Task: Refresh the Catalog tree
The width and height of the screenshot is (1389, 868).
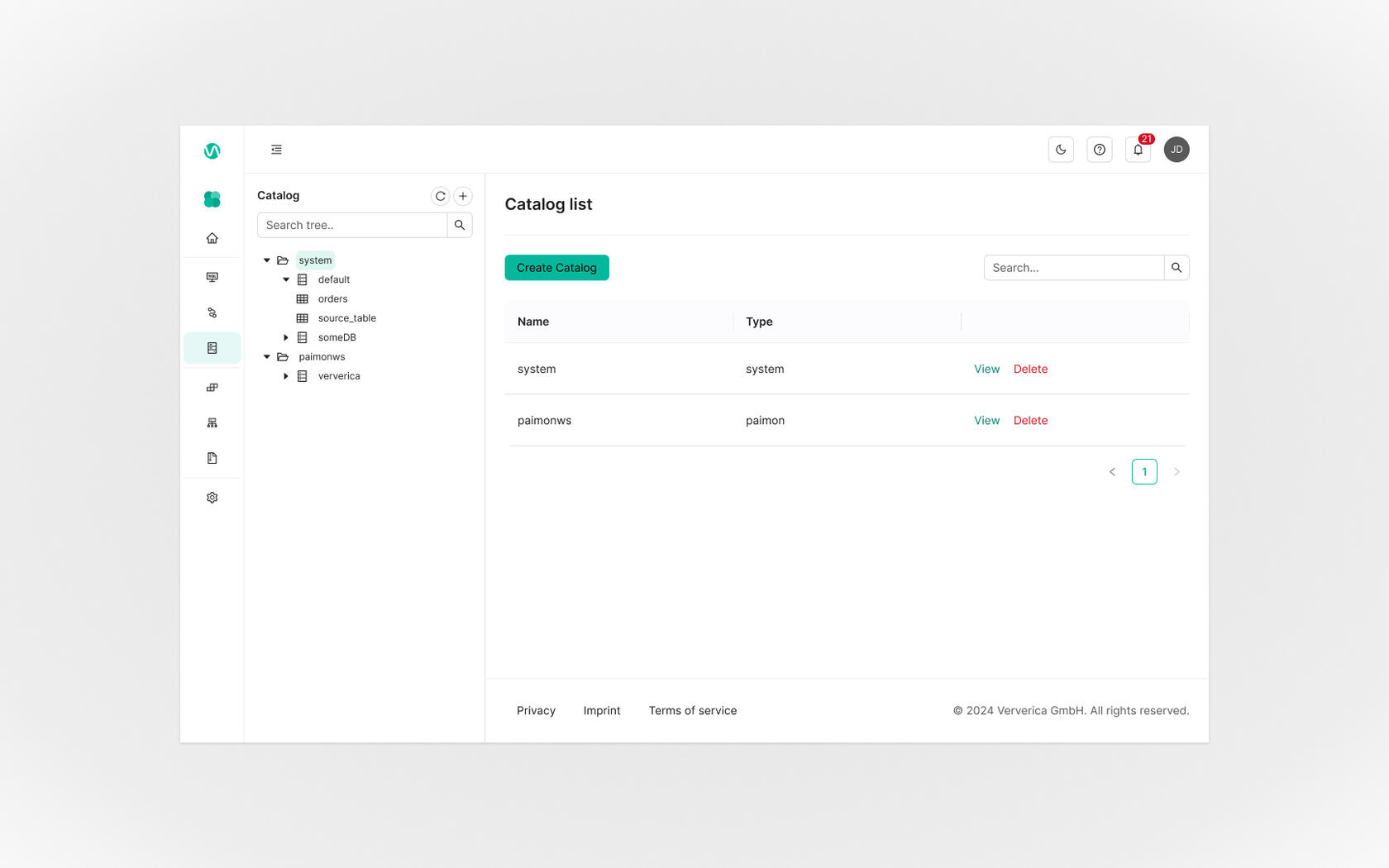Action: [440, 196]
